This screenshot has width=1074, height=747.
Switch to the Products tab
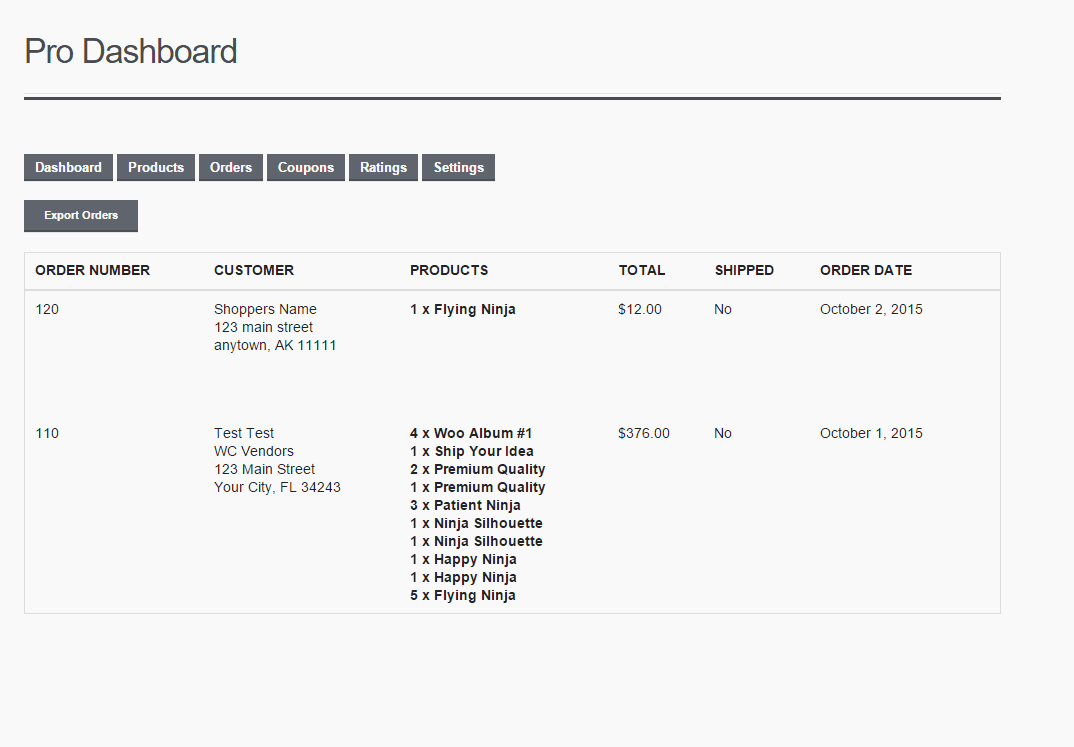[155, 167]
